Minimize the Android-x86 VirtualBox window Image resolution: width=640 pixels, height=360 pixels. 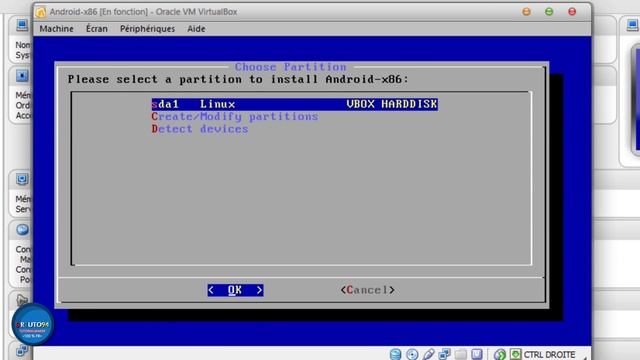tap(527, 11)
